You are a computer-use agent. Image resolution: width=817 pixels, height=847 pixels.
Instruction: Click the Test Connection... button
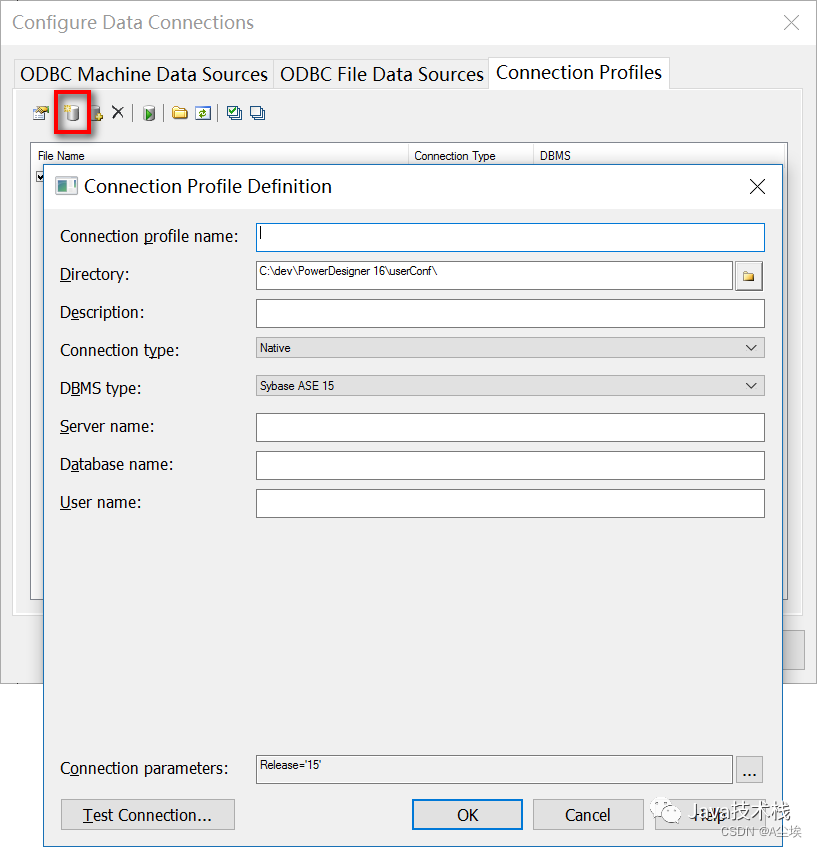148,815
